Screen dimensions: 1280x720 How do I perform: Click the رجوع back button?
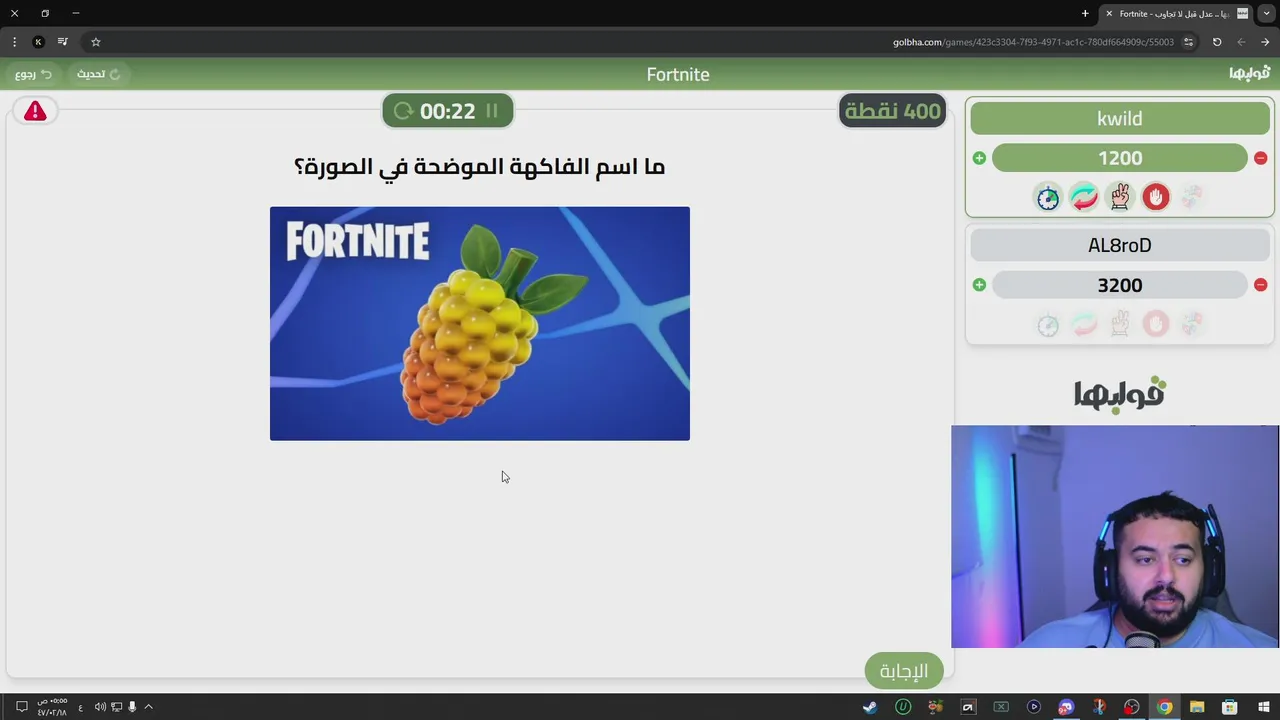coord(33,74)
